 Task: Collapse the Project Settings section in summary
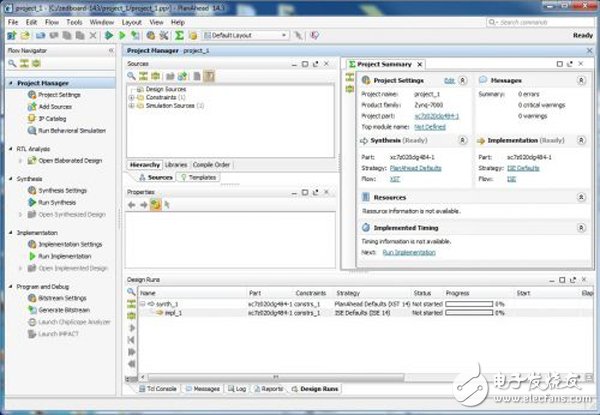467,79
